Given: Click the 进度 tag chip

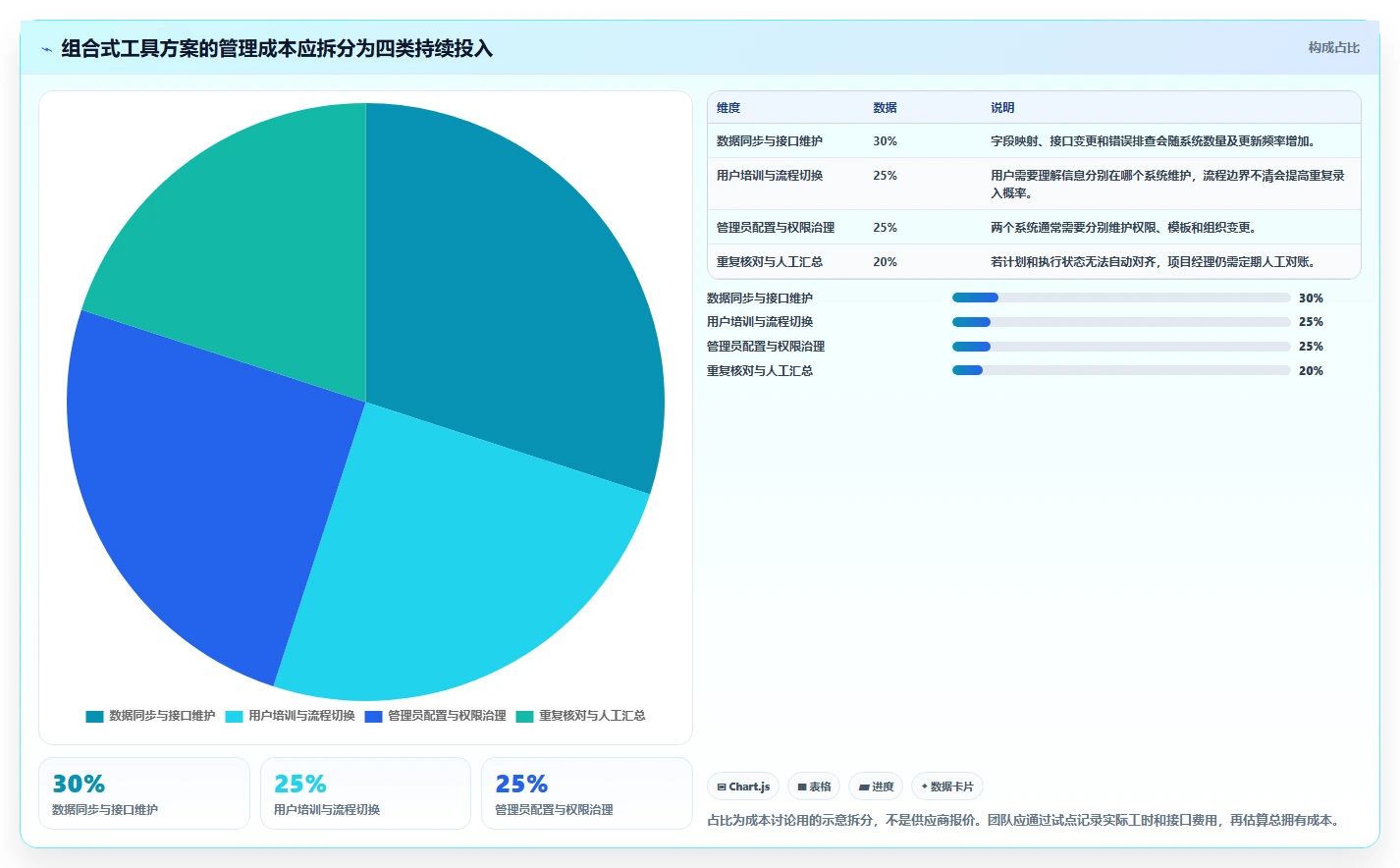Looking at the screenshot, I should [x=876, y=787].
